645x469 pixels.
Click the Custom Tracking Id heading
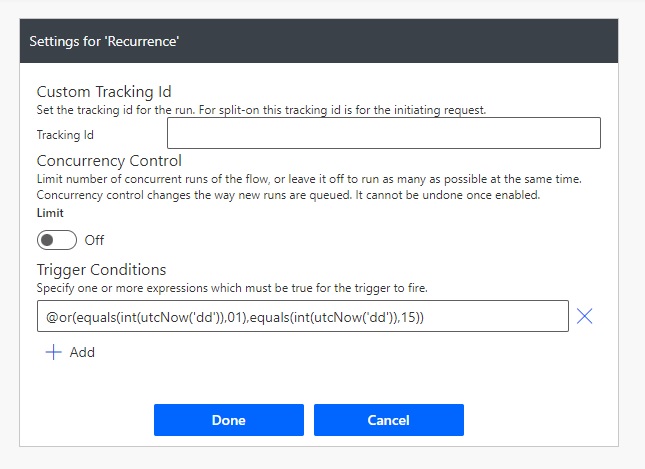tap(104, 92)
